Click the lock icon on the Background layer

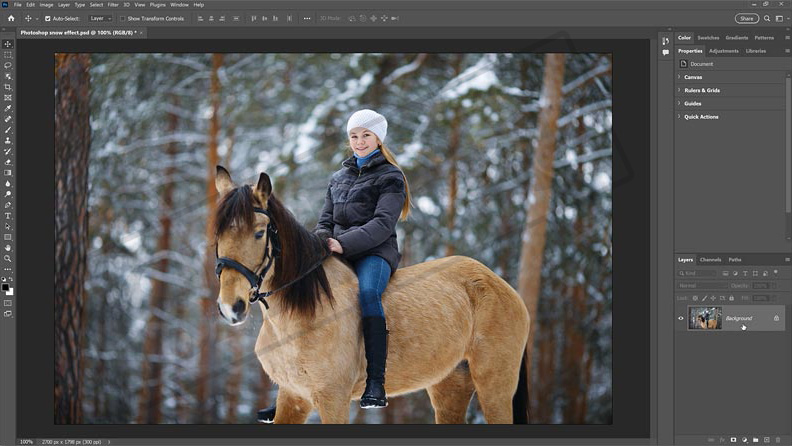[x=776, y=318]
